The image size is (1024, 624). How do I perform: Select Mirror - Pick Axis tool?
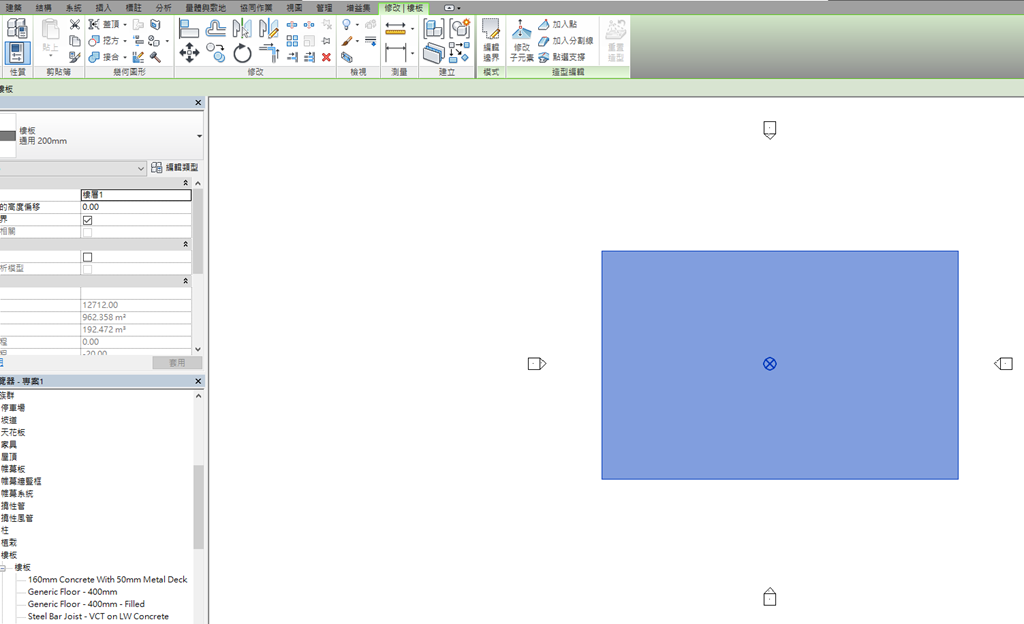[x=242, y=28]
